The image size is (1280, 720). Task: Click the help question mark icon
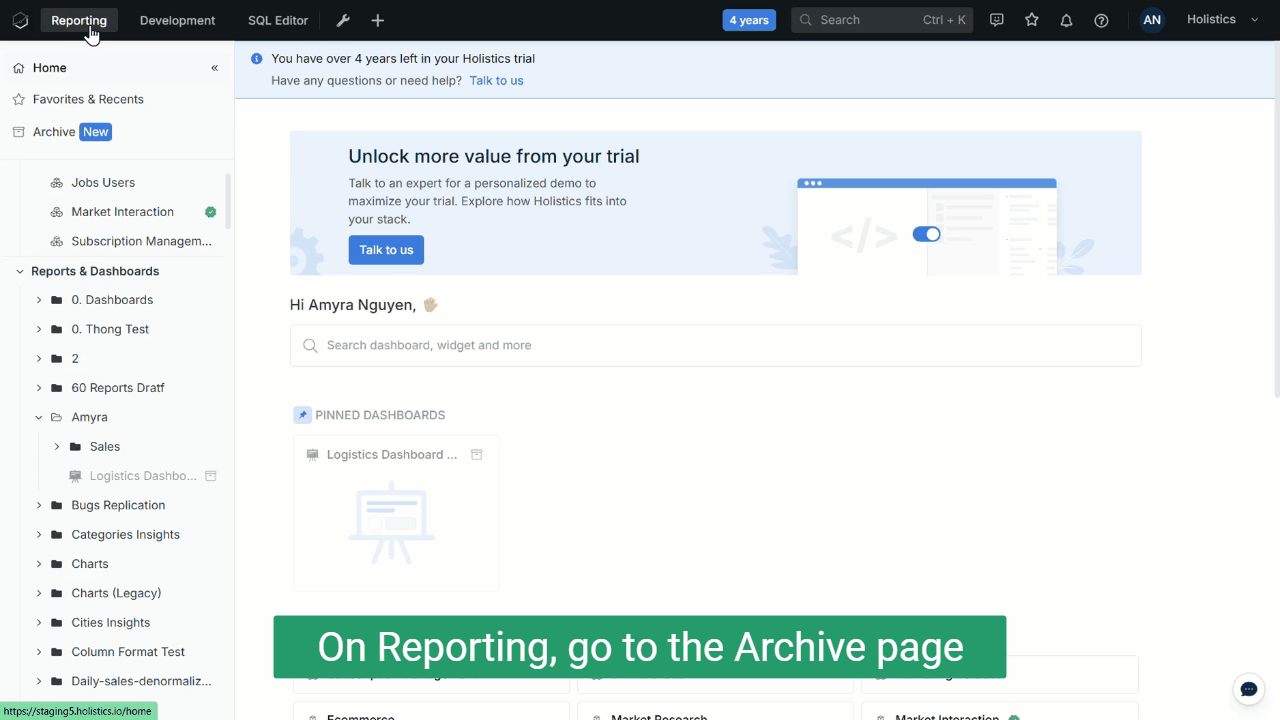[1101, 20]
